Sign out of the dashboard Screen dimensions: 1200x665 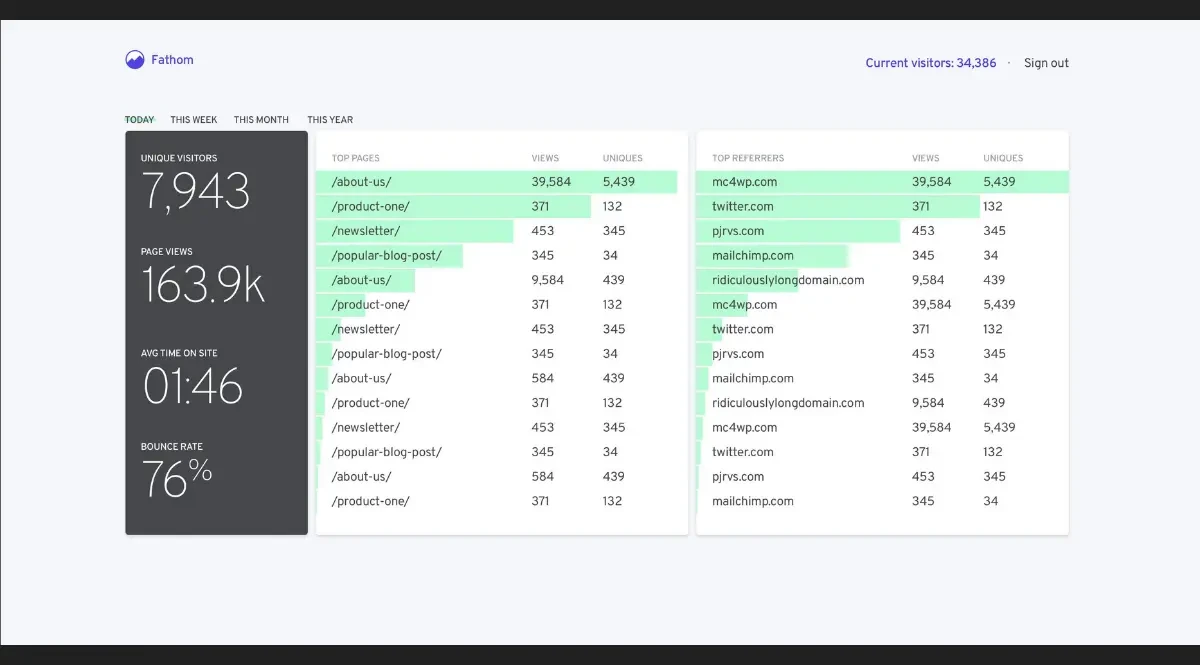click(1046, 63)
